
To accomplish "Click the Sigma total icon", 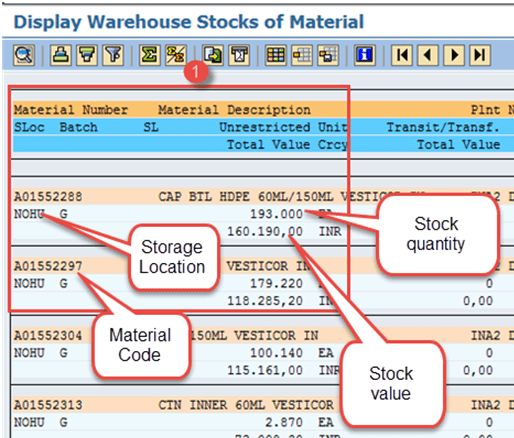I will (x=150, y=55).
